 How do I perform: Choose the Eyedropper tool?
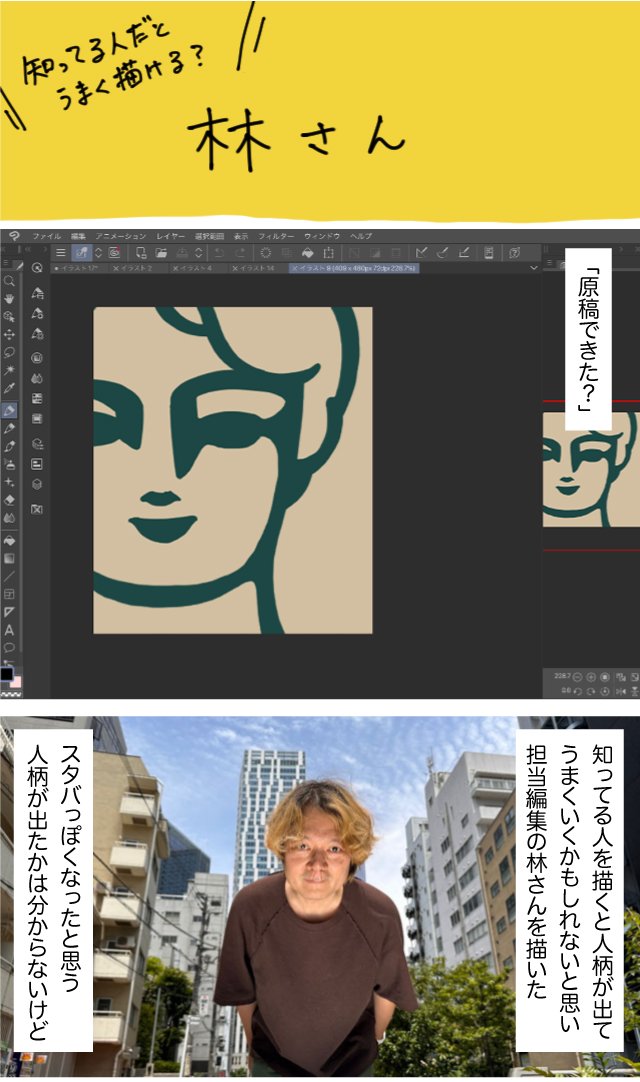pos(9,388)
